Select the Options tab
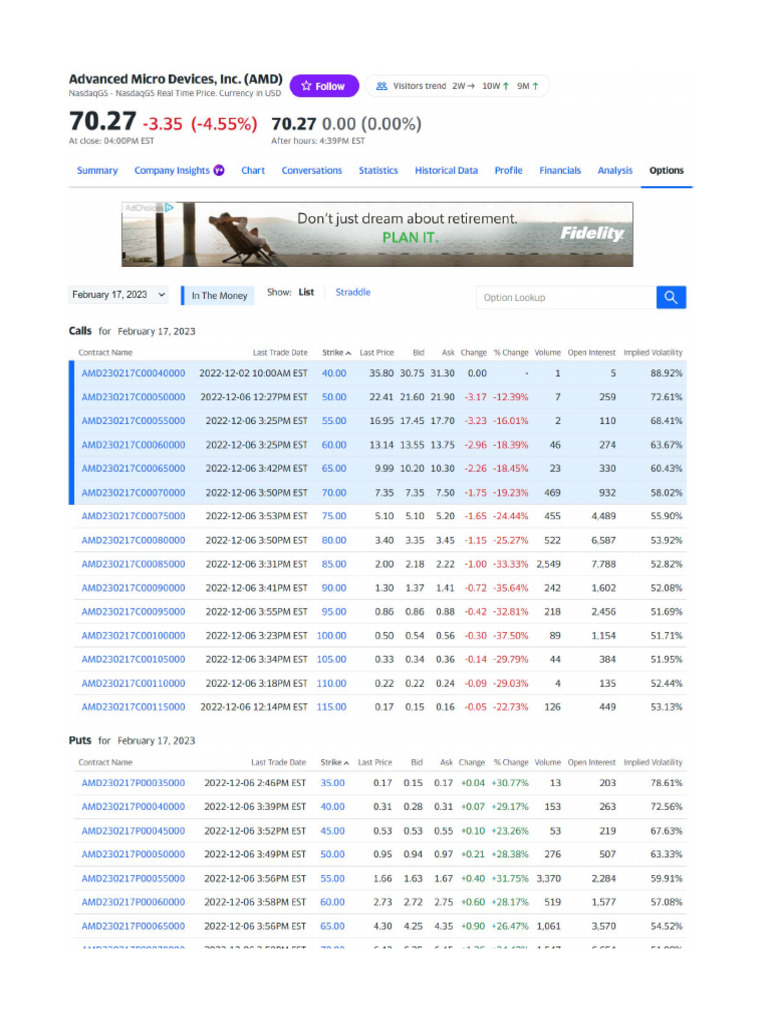The image size is (768, 1024). click(666, 170)
